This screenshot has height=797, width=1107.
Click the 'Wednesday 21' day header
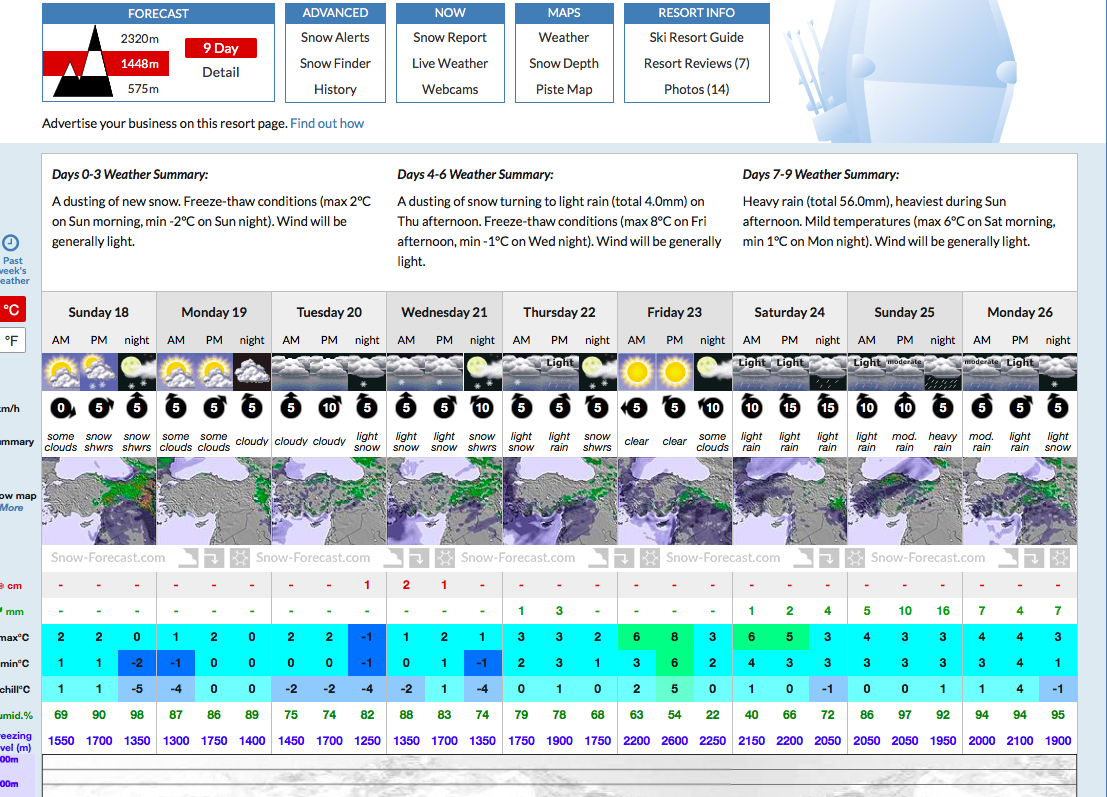pyautogui.click(x=444, y=312)
